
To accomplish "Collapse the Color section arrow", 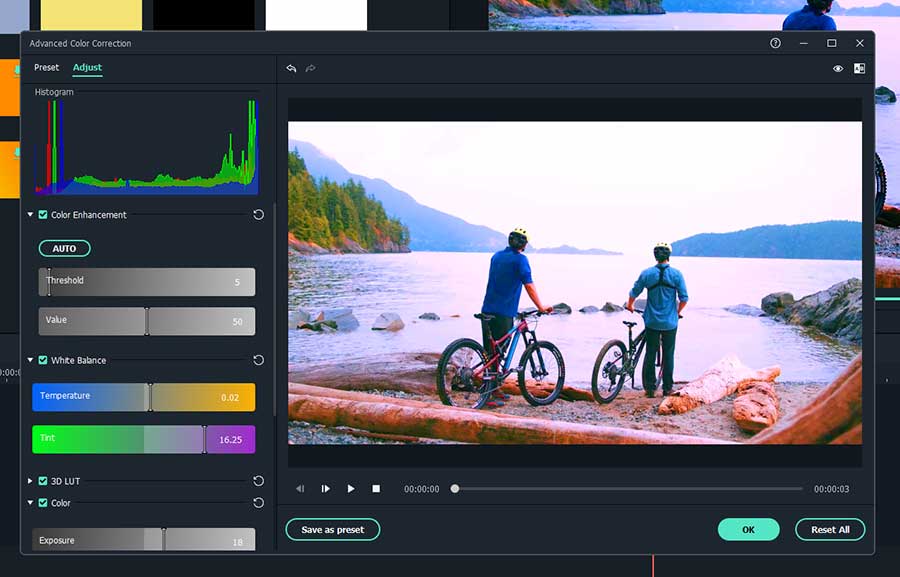I will (x=30, y=502).
